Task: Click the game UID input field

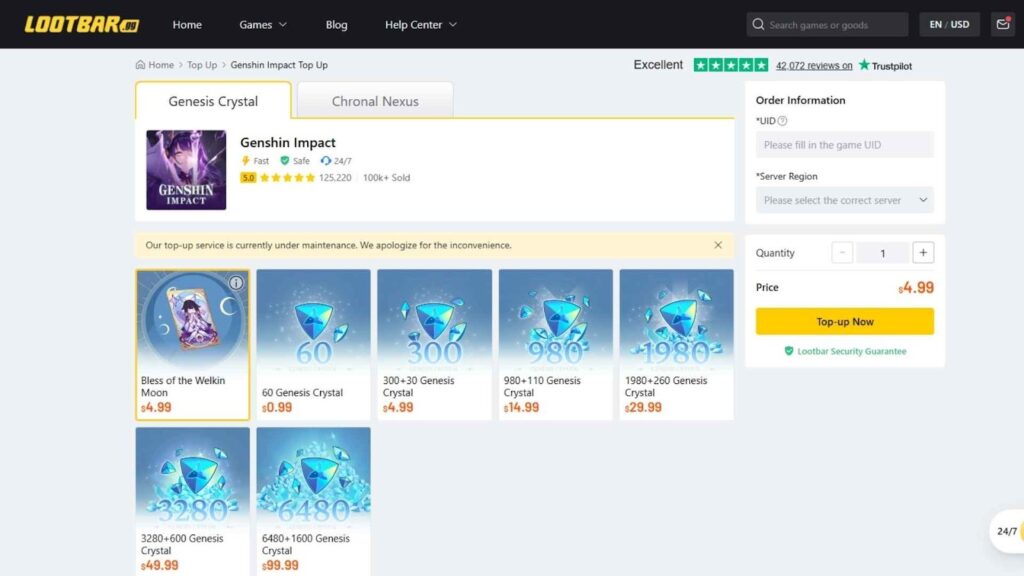Action: point(845,145)
